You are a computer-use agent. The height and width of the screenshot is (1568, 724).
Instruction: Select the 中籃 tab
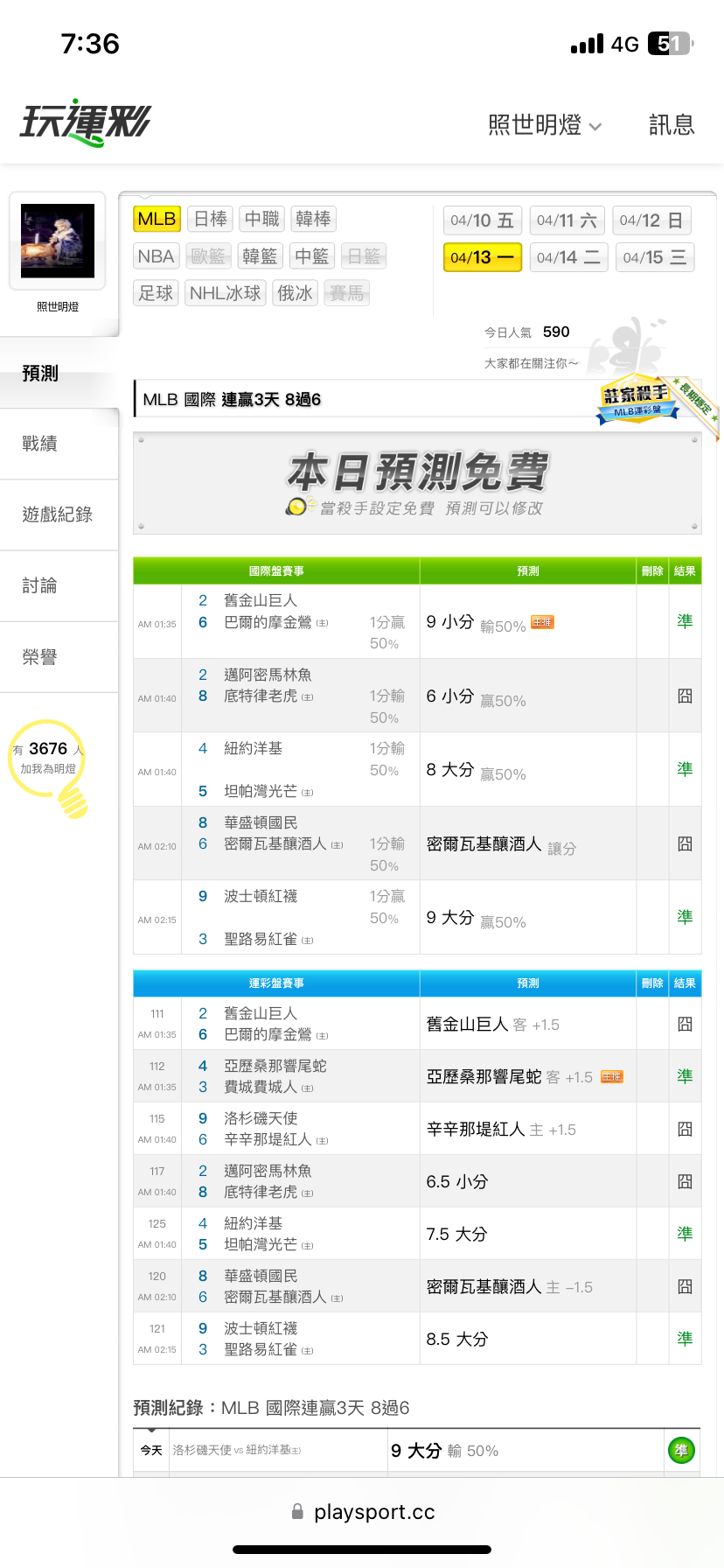[x=311, y=256]
